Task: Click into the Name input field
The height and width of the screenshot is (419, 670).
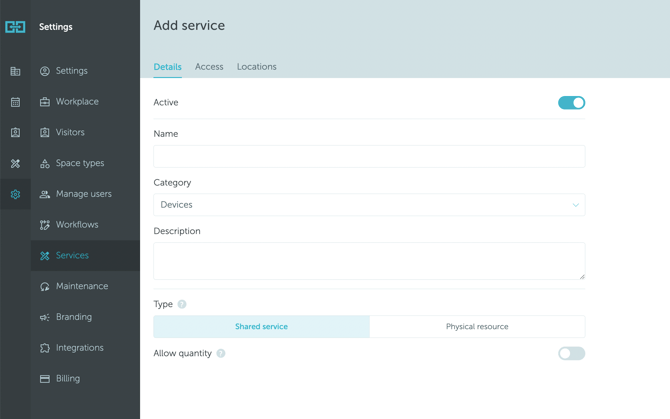Action: 369,156
